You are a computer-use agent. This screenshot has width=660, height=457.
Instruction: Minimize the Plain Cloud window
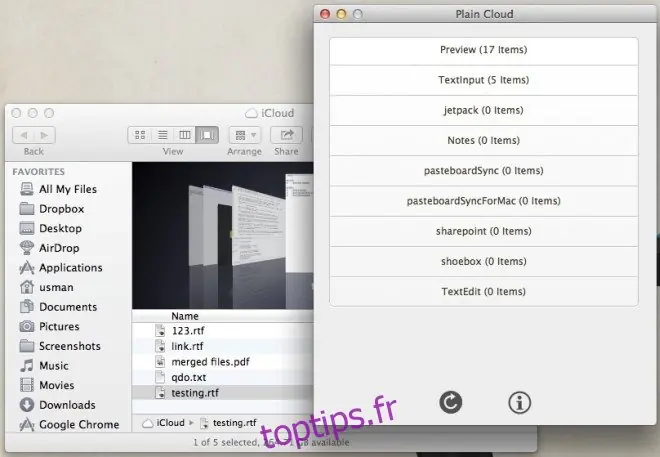[x=341, y=14]
